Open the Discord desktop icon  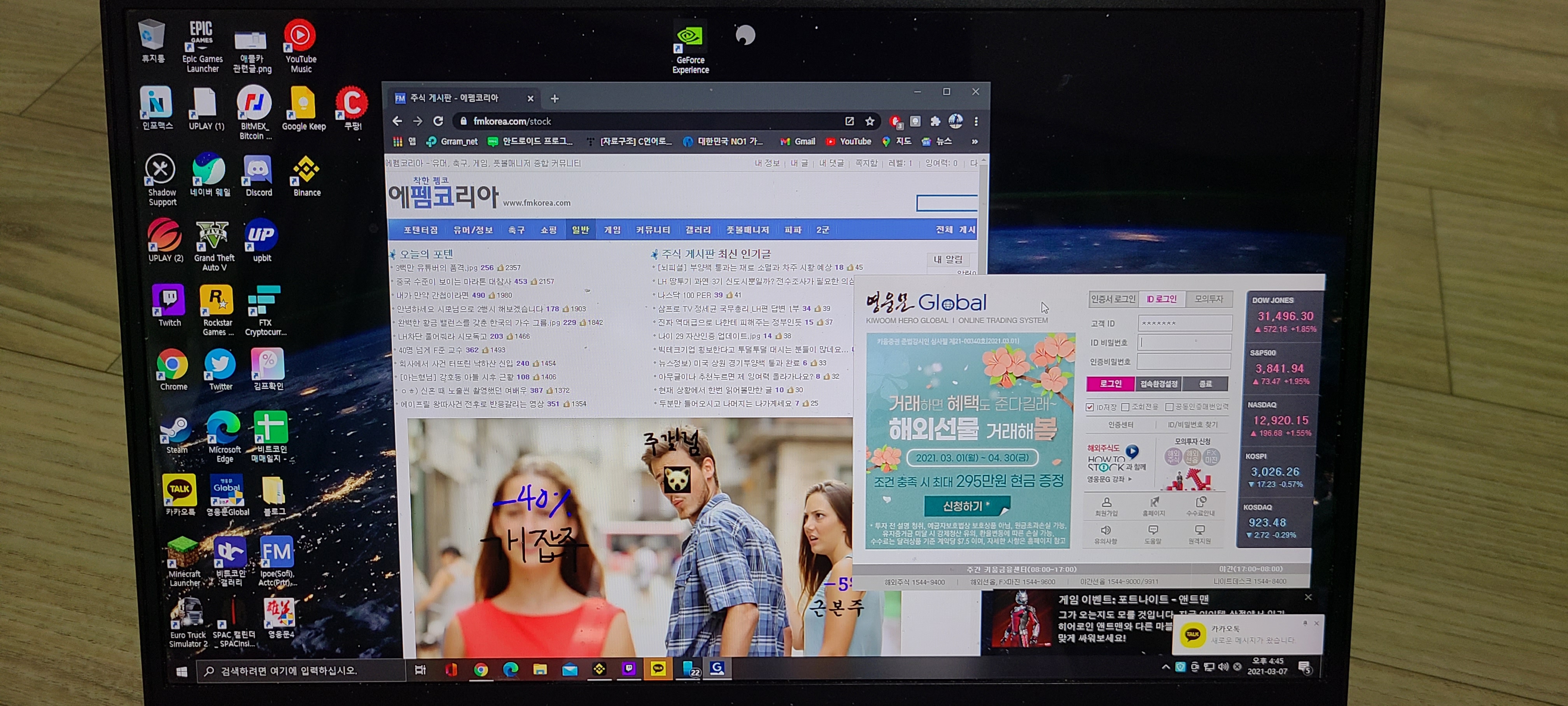pos(258,175)
